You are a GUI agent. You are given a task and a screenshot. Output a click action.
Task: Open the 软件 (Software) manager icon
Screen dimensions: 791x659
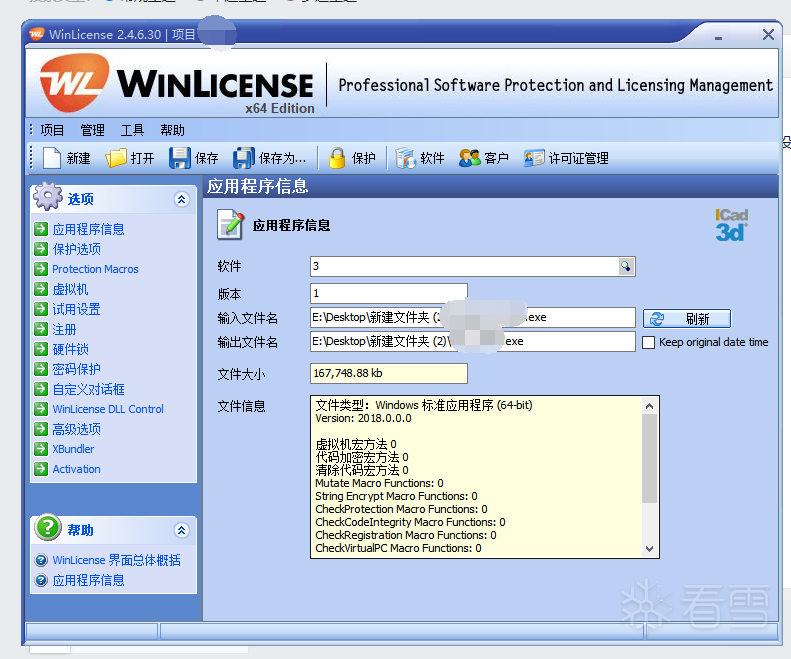(405, 158)
